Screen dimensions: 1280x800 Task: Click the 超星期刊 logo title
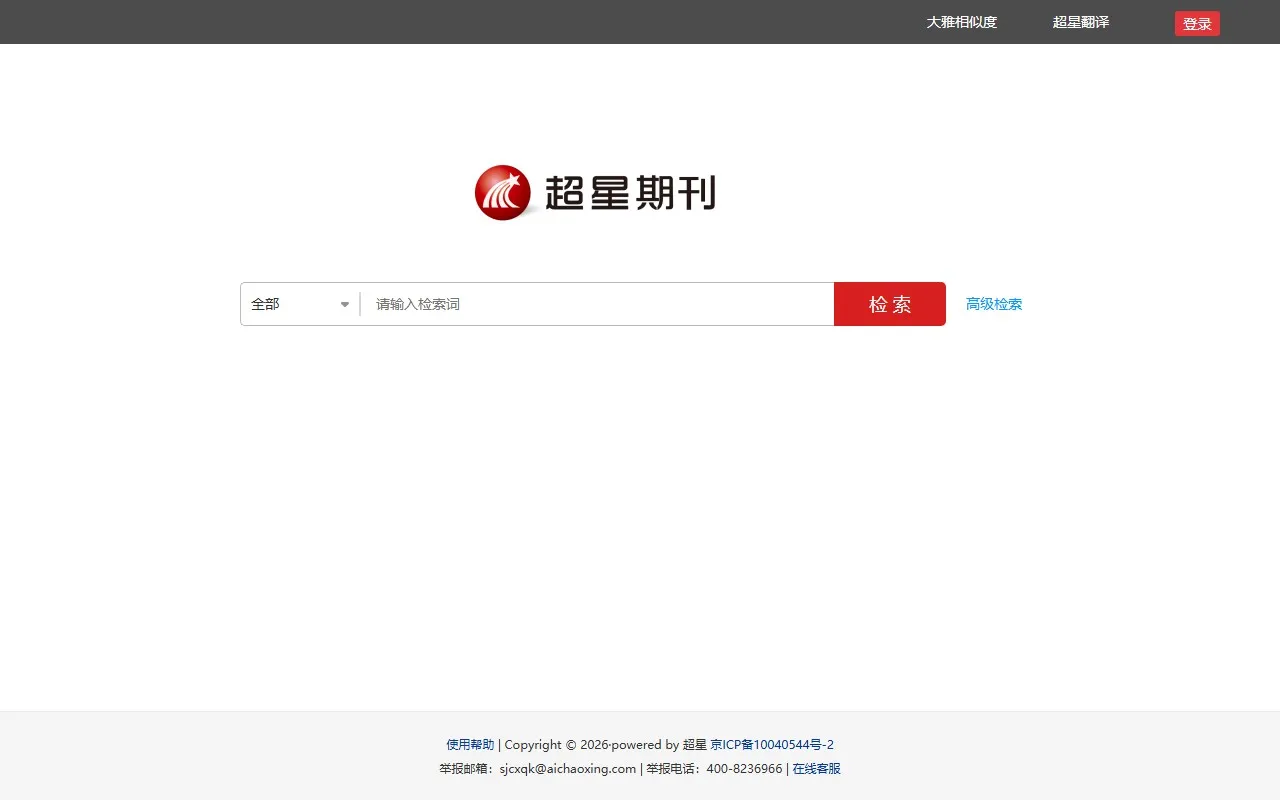click(630, 192)
